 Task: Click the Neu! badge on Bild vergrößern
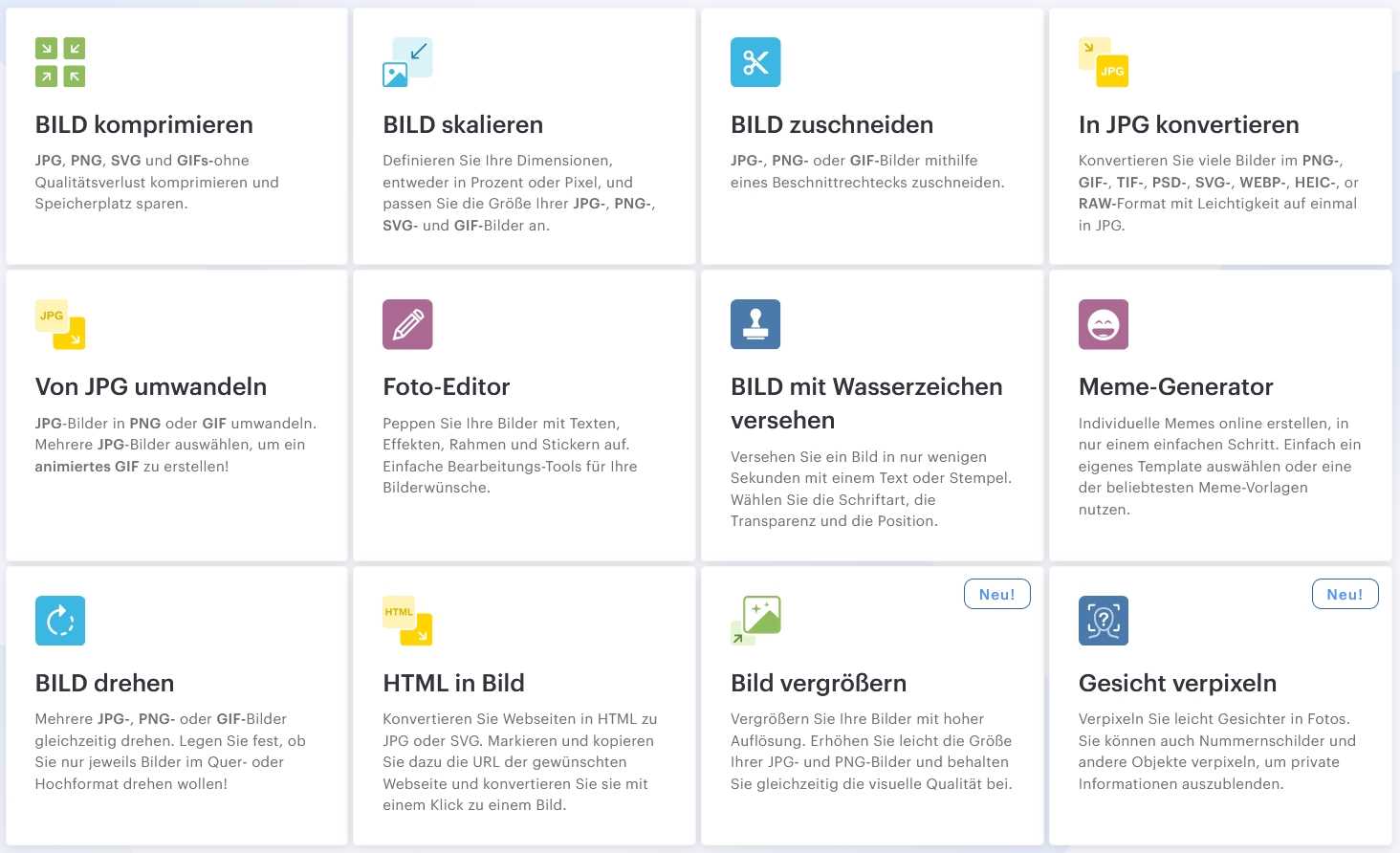pyautogui.click(x=996, y=594)
